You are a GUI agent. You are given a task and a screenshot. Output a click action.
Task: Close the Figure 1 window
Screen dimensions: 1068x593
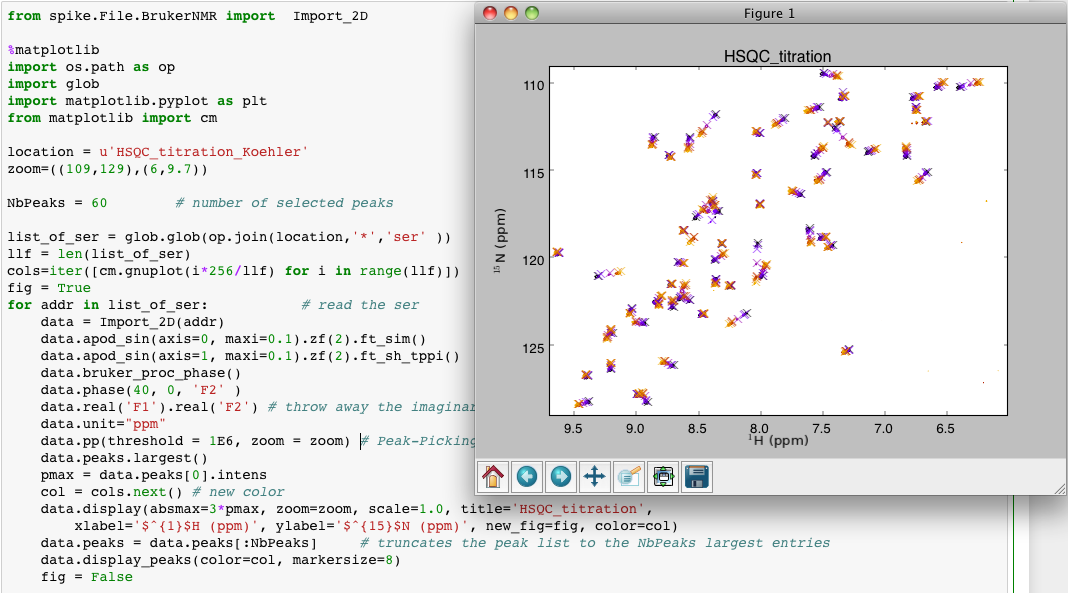point(490,13)
